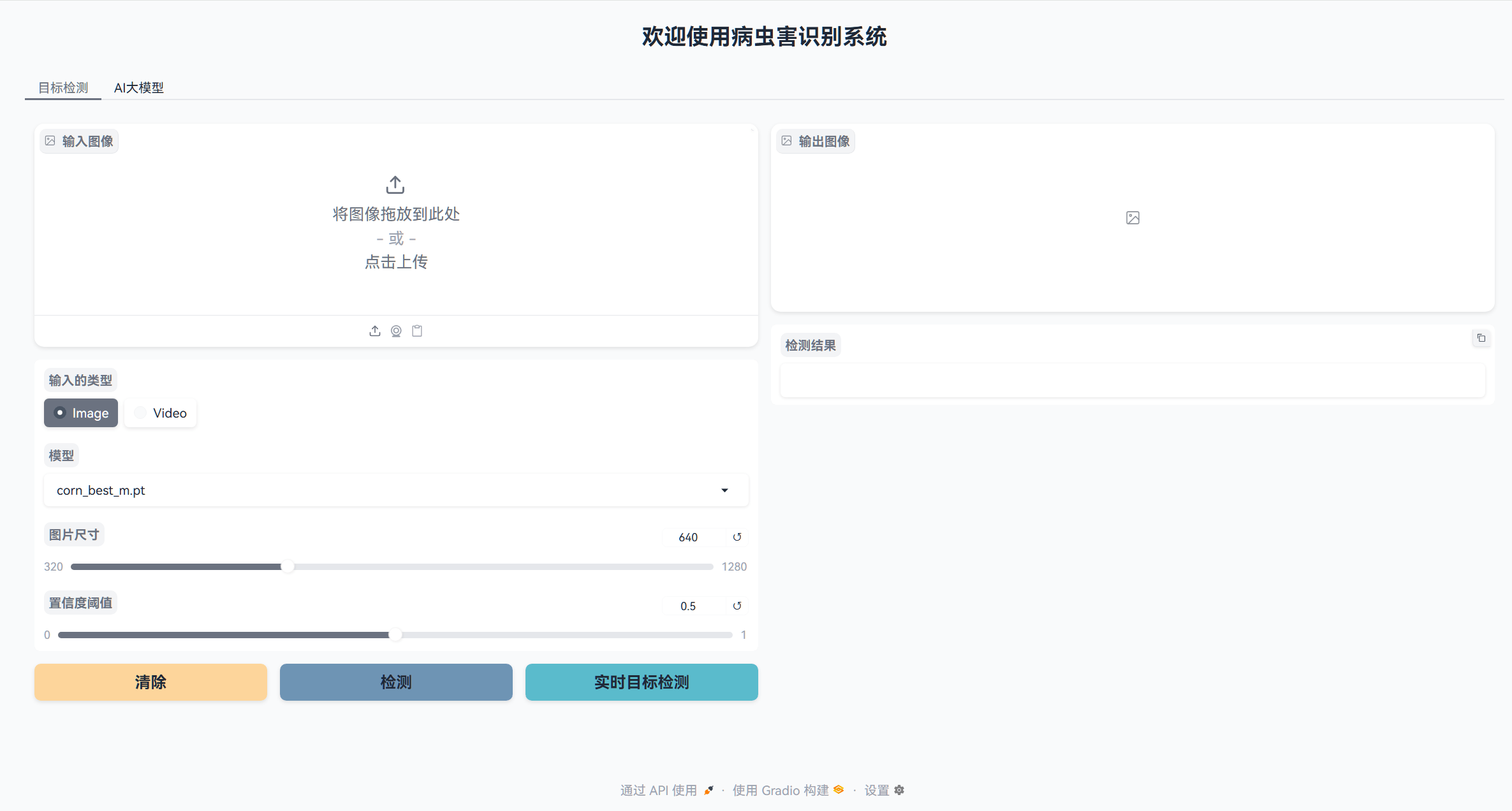Click the 置信度阈值 number field showing 0.5
This screenshot has width=1512, height=811.
pos(694,606)
